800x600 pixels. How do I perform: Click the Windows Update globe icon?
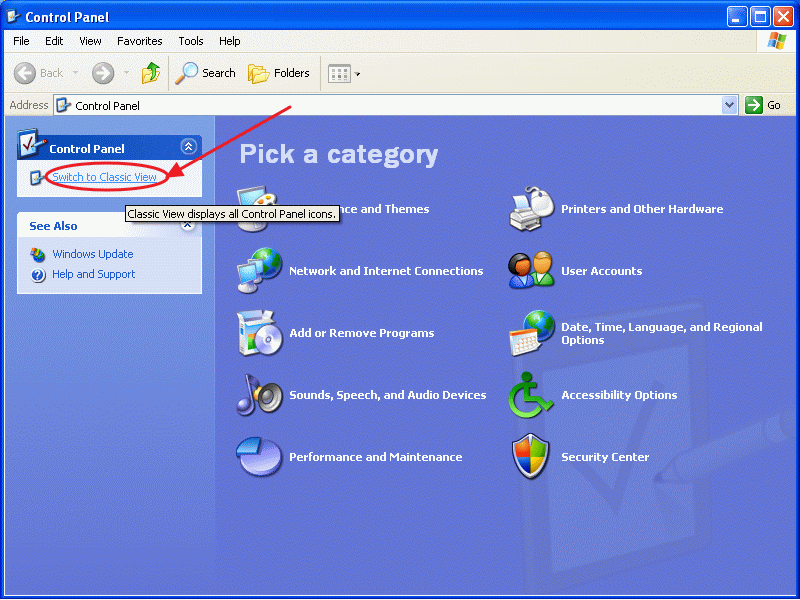click(x=38, y=254)
